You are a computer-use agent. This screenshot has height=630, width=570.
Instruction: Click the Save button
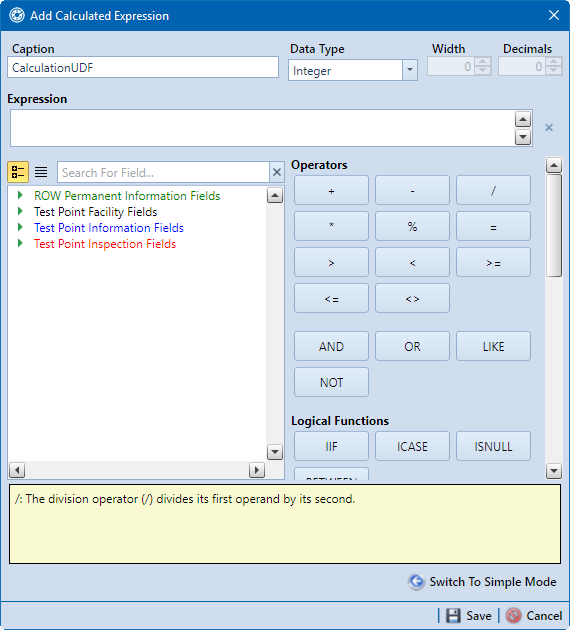(x=468, y=615)
